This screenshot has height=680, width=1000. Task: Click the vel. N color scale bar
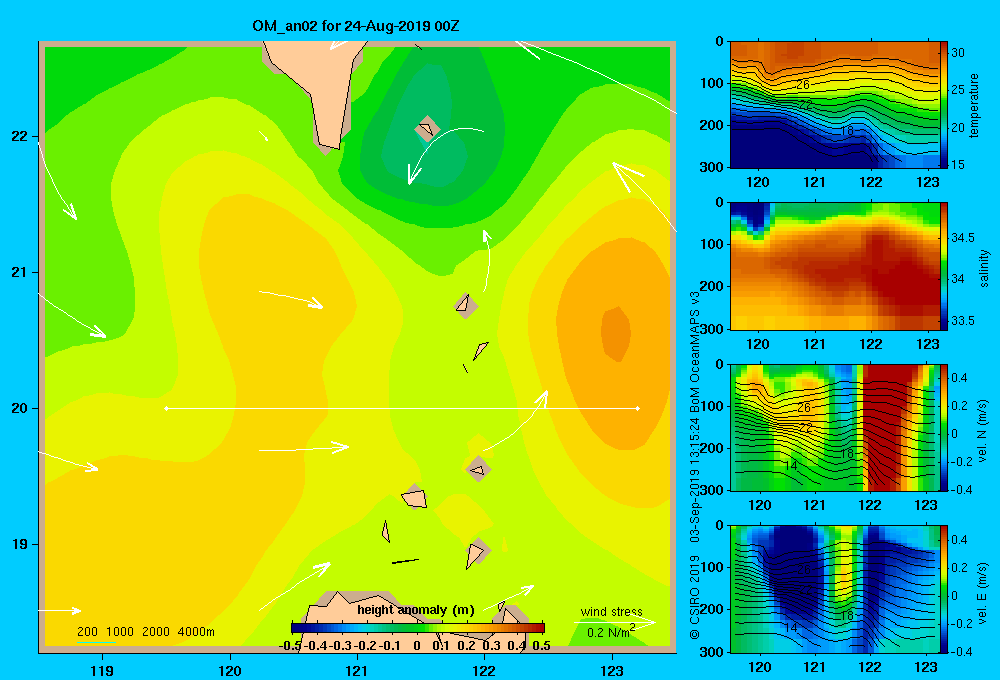[x=944, y=427]
